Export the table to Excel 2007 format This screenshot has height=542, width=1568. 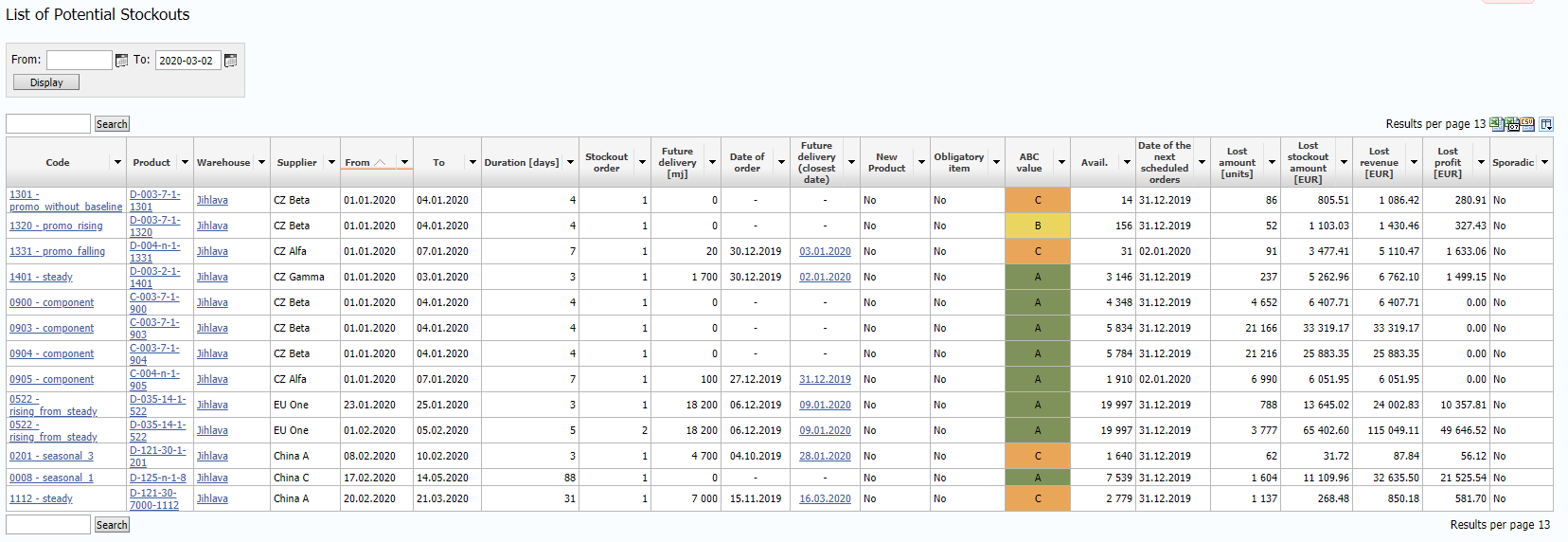click(x=1512, y=123)
